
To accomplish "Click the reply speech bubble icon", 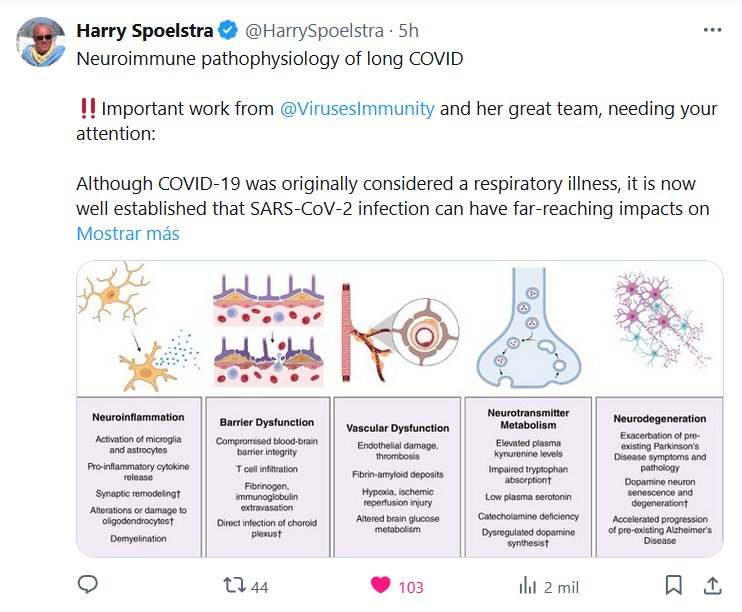I will [x=88, y=585].
